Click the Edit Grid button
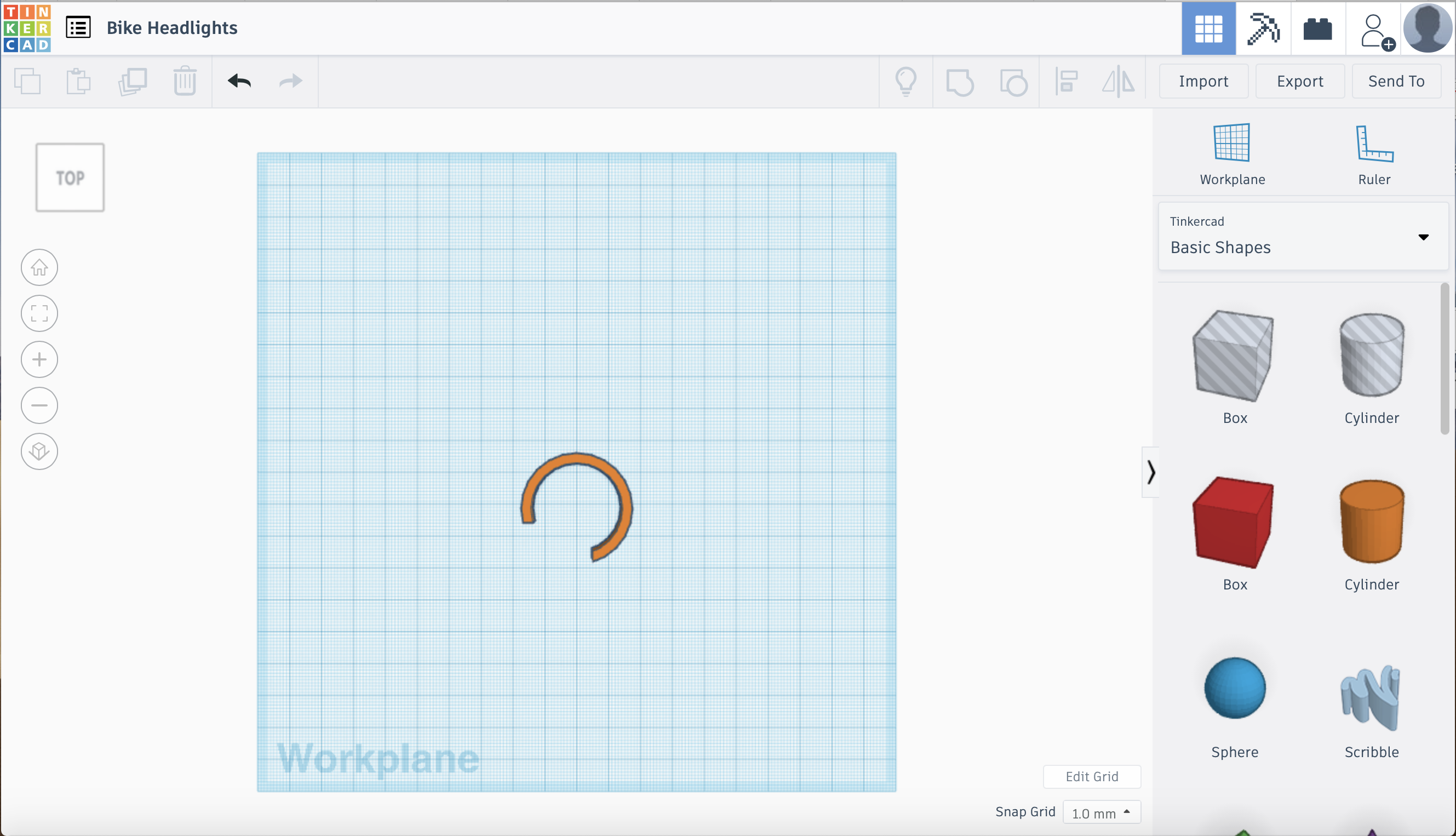 [x=1092, y=777]
